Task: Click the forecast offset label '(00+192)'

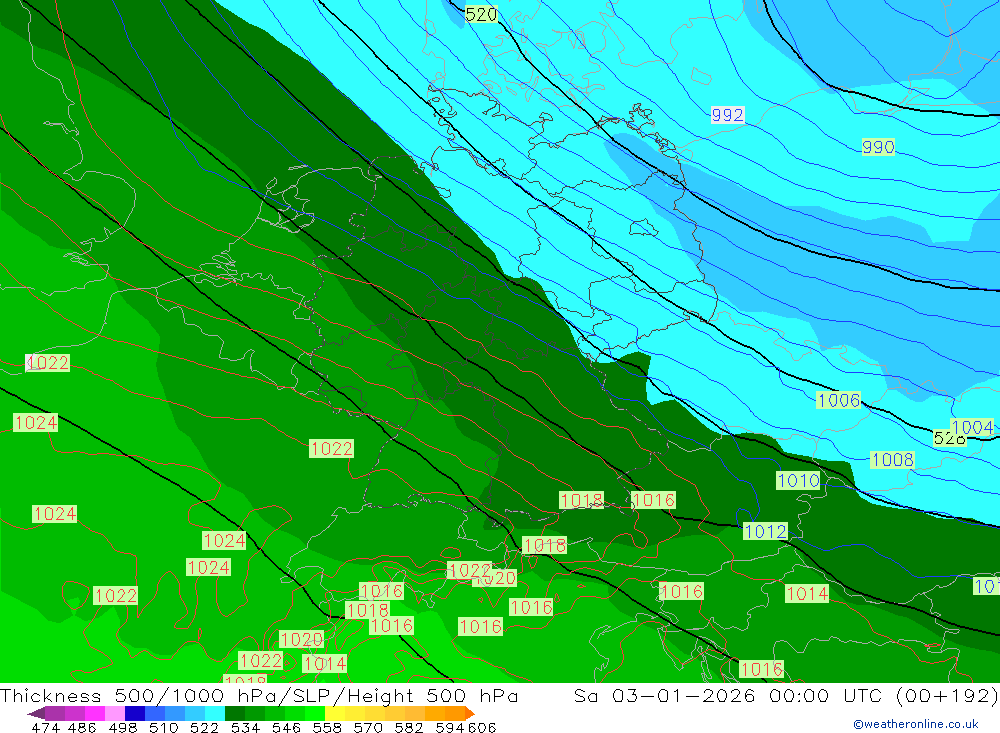Action: point(947,695)
